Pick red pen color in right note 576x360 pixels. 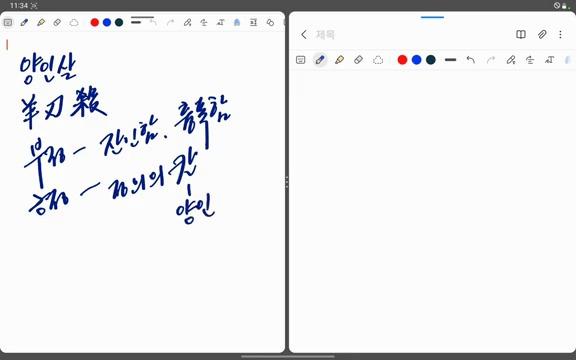402,60
